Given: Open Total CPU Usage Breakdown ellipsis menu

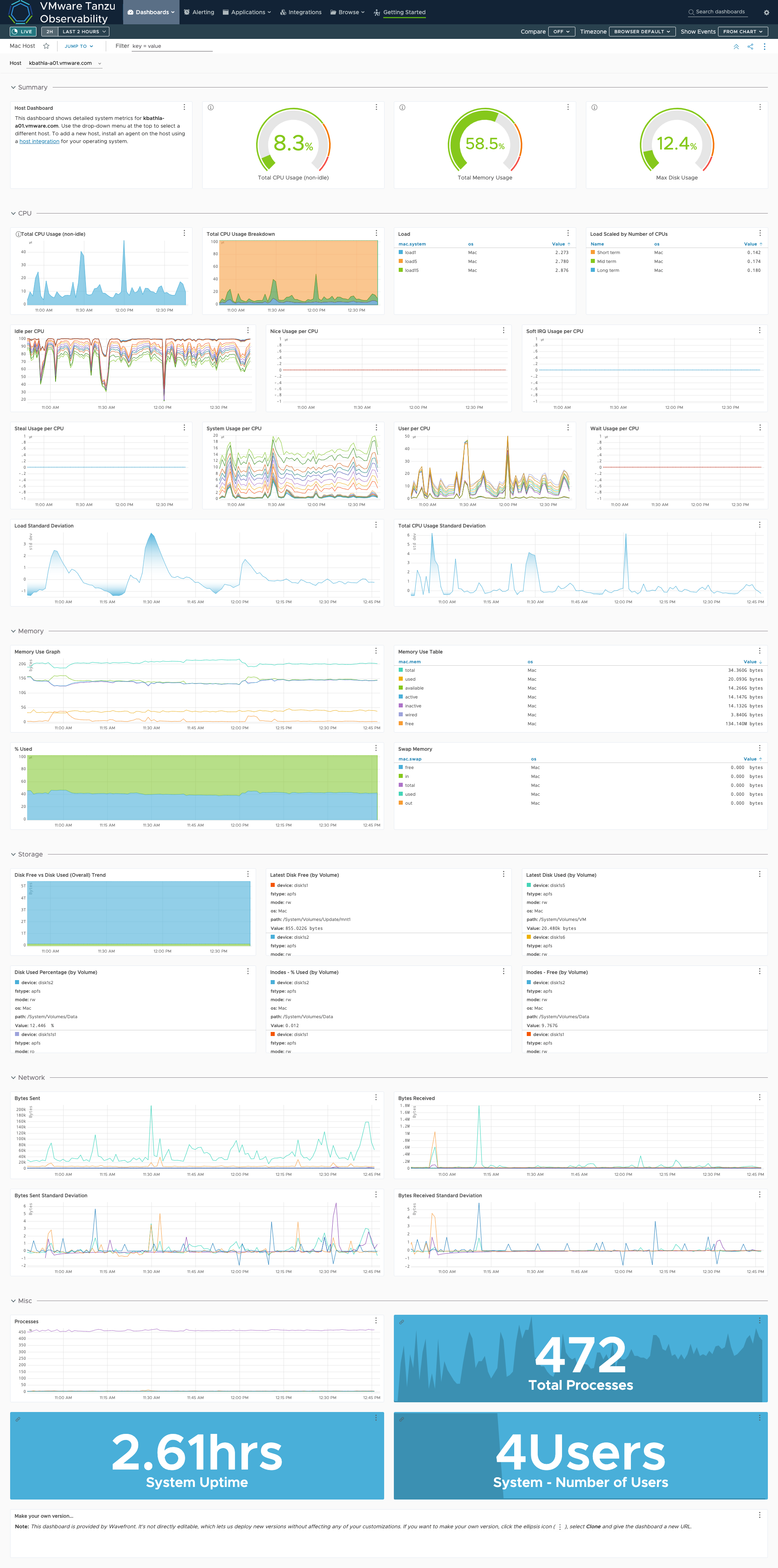Looking at the screenshot, I should click(x=376, y=233).
